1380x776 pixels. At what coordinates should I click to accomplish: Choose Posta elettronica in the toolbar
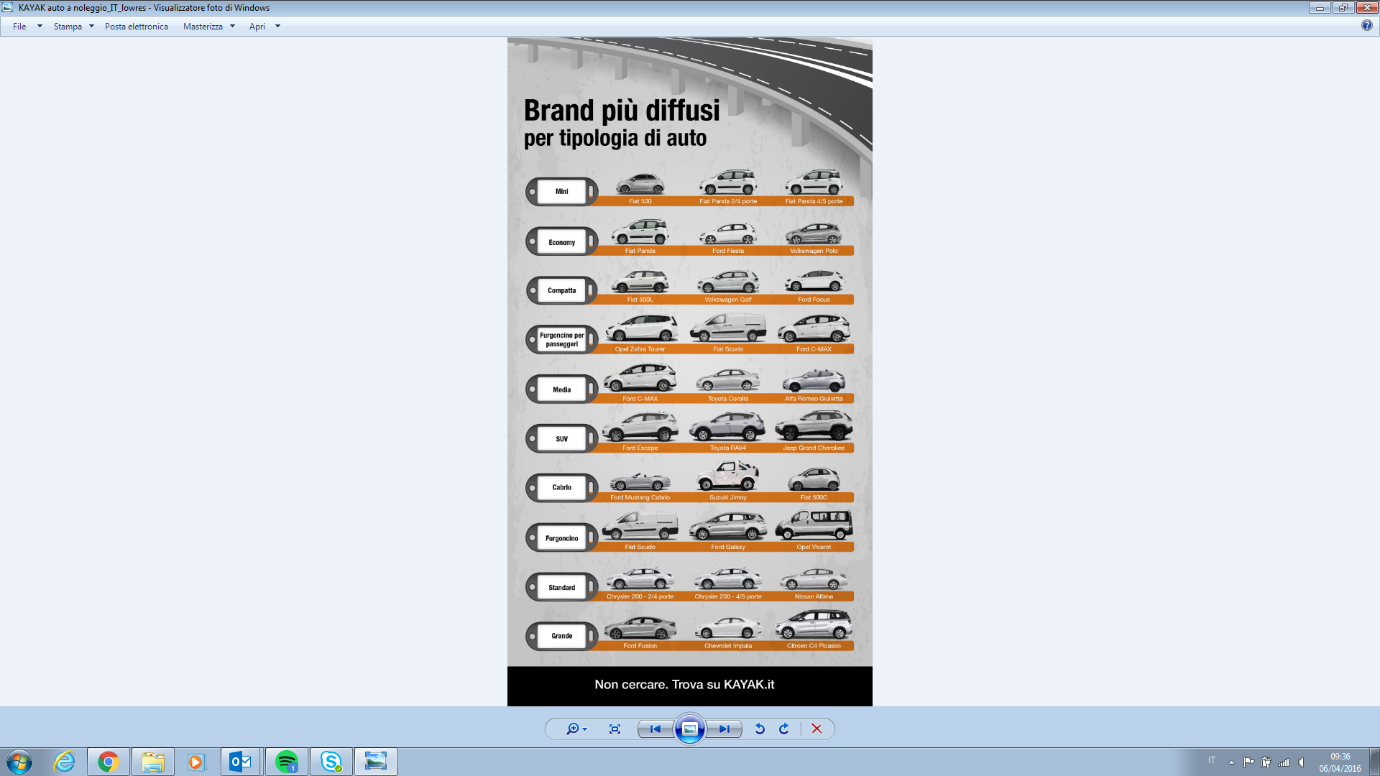click(136, 26)
